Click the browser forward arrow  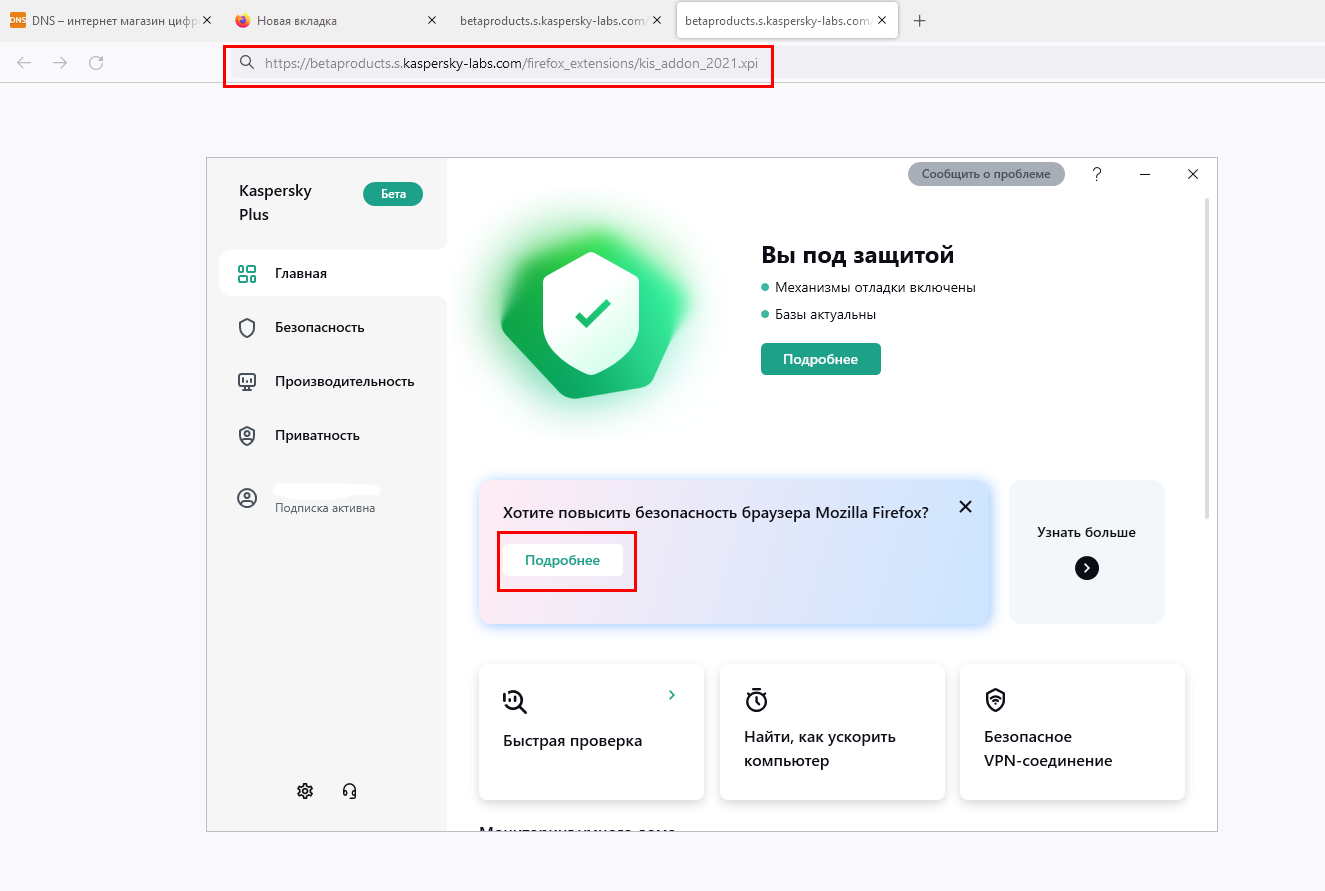coord(60,63)
